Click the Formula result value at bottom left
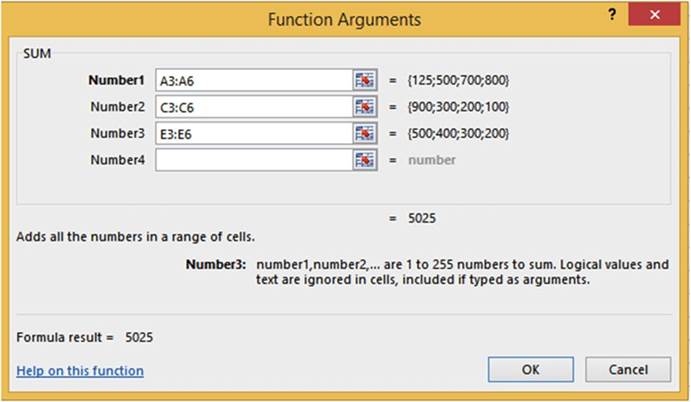 click(x=139, y=338)
